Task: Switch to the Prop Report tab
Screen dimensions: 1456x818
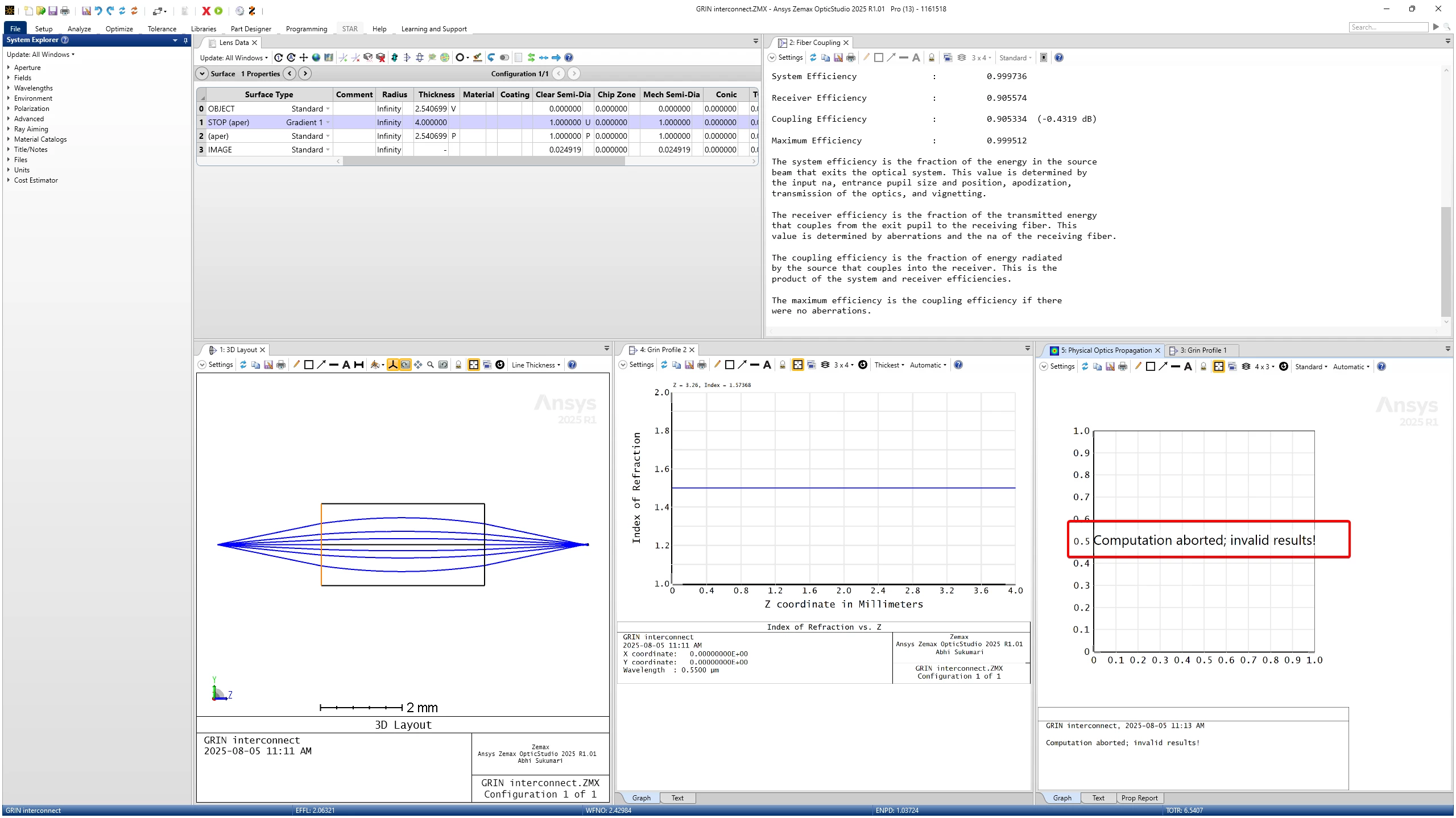Action: (x=1139, y=798)
